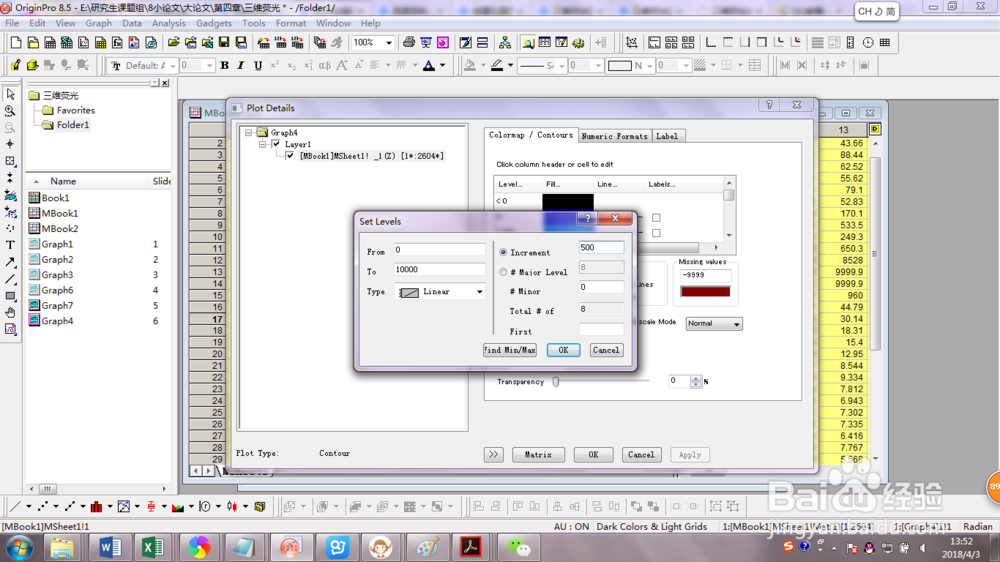The height and width of the screenshot is (562, 1000).
Task: Click the line plot icon in bottom toolbar
Action: (15, 507)
